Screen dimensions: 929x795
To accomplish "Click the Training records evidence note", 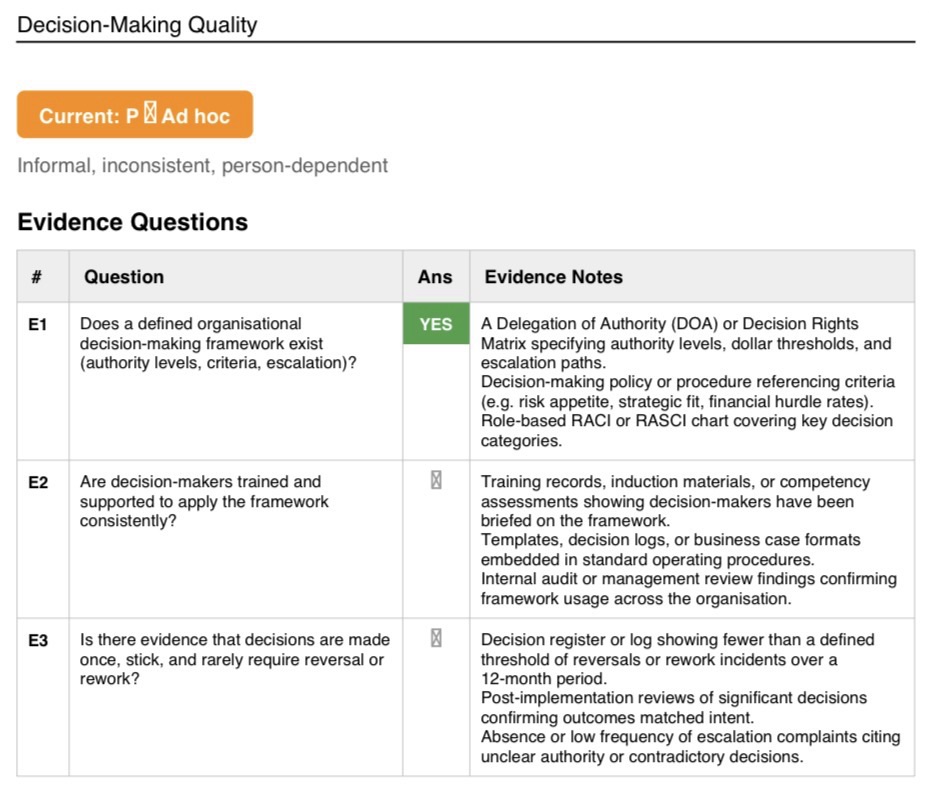I will pos(675,501).
